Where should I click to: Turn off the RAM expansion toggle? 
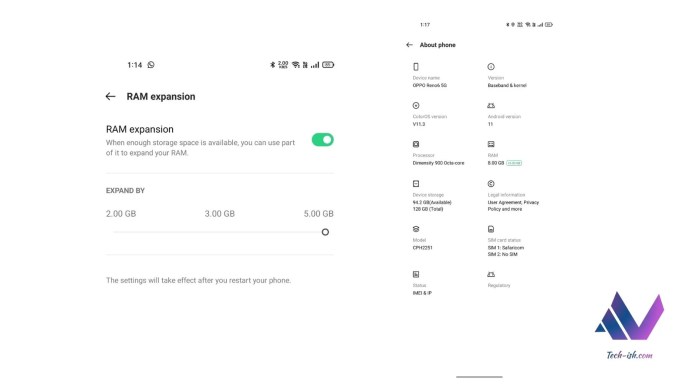point(322,140)
